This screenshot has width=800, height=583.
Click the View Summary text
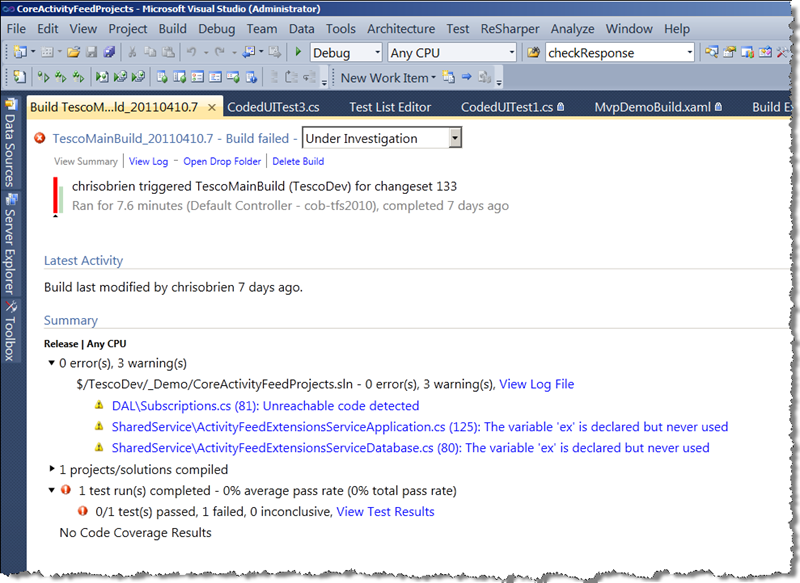tap(86, 161)
